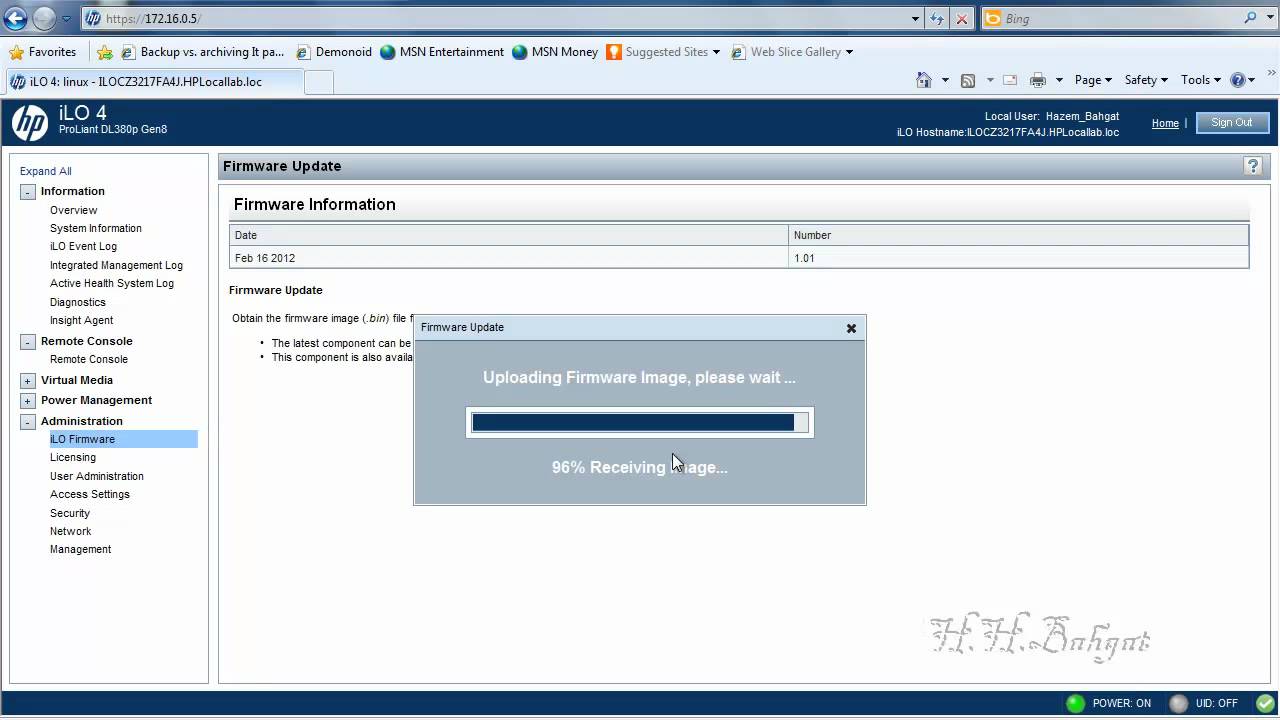Open the Favorites star button
The image size is (1280, 720).
click(x=42, y=52)
